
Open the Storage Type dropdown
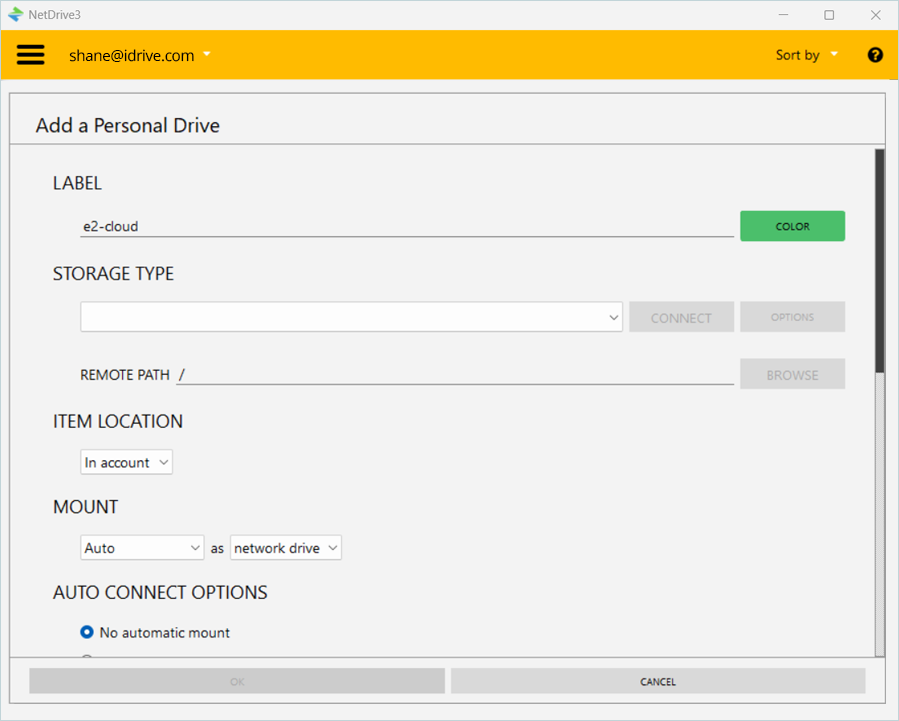tap(351, 317)
